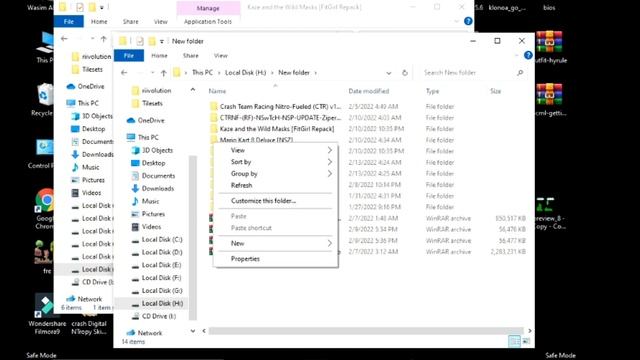640x360 pixels.
Task: Sort by Date modified column header
Action: point(369,91)
